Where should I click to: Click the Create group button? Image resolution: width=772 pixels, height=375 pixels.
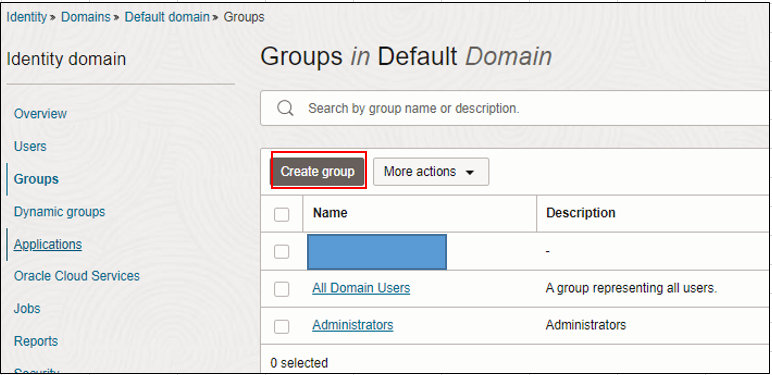tap(318, 172)
